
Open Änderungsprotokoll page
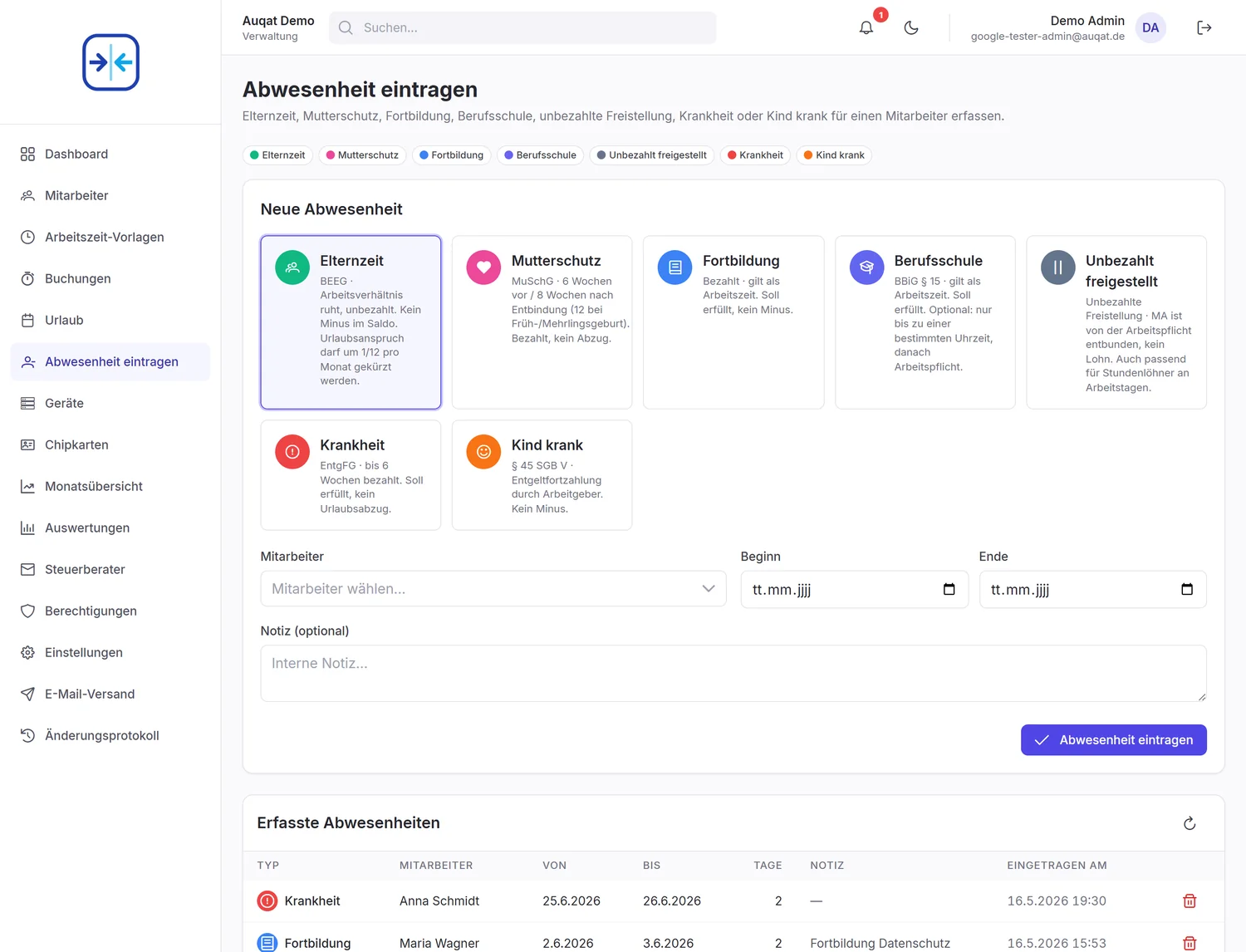tap(110, 735)
